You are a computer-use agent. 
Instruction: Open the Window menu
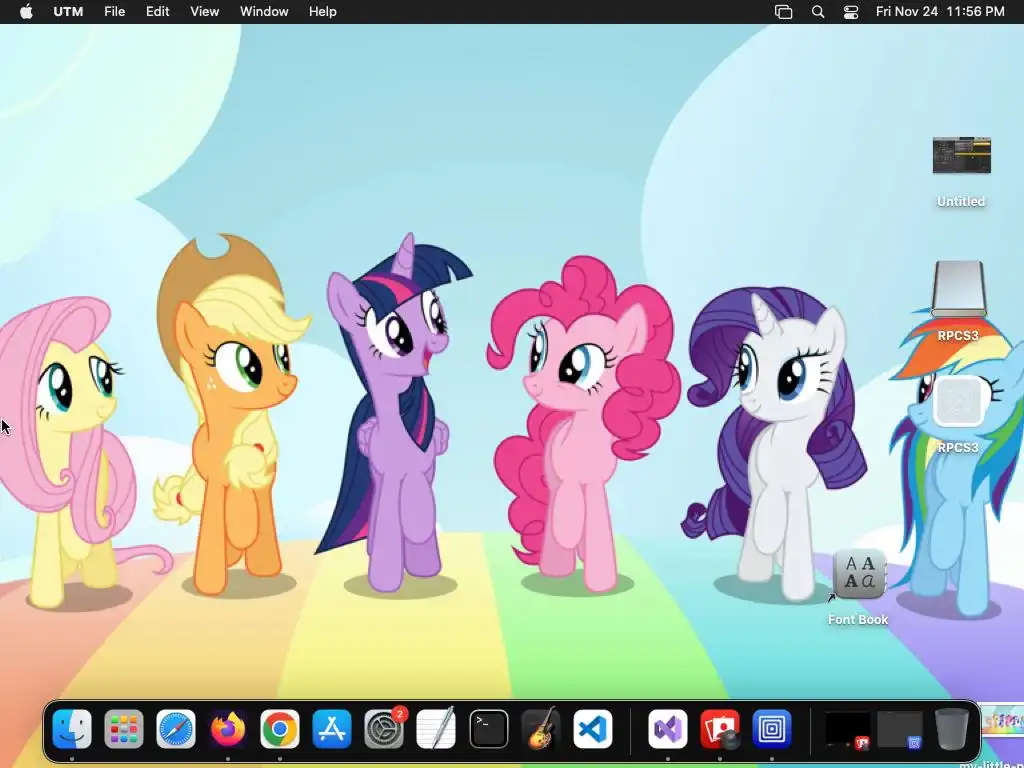[x=264, y=12]
